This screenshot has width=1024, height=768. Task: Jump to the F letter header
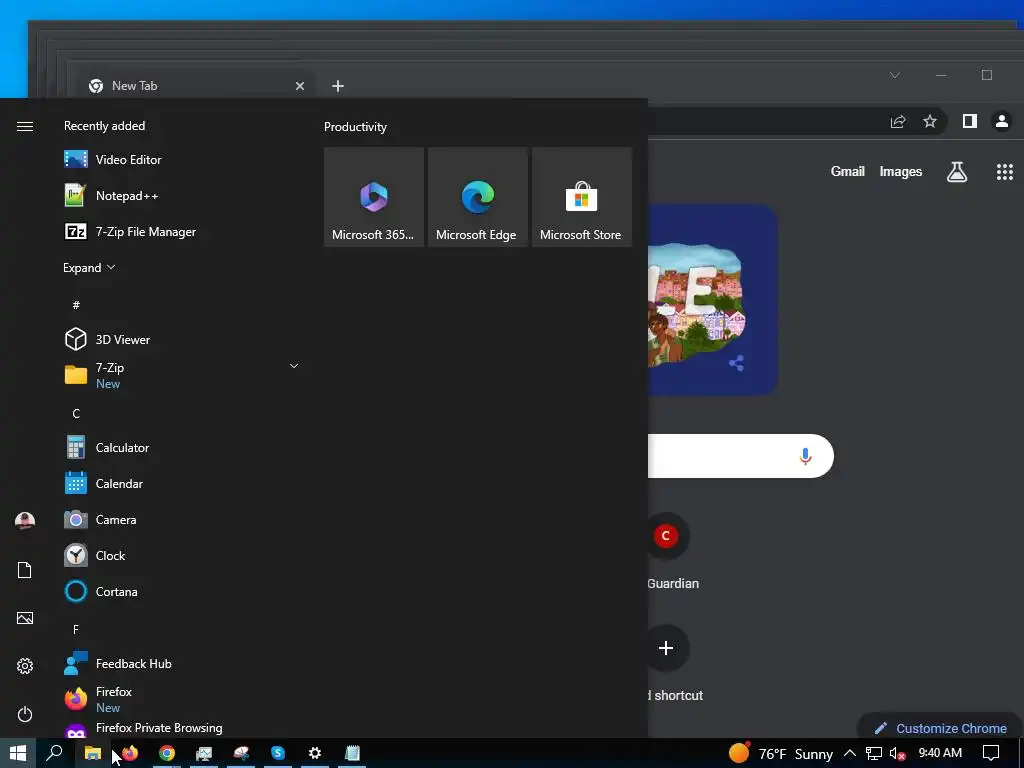(x=76, y=630)
